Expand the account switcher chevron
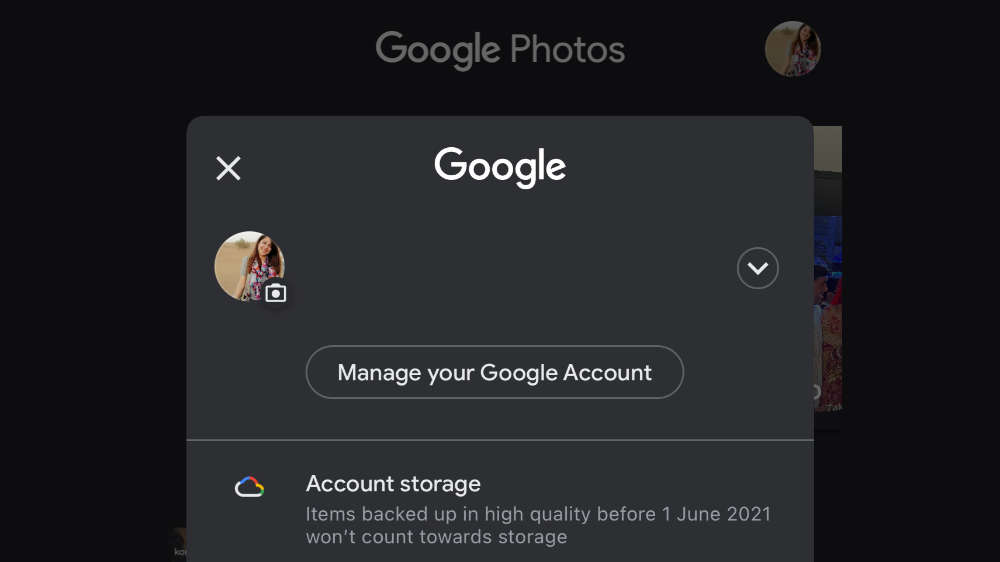 758,268
